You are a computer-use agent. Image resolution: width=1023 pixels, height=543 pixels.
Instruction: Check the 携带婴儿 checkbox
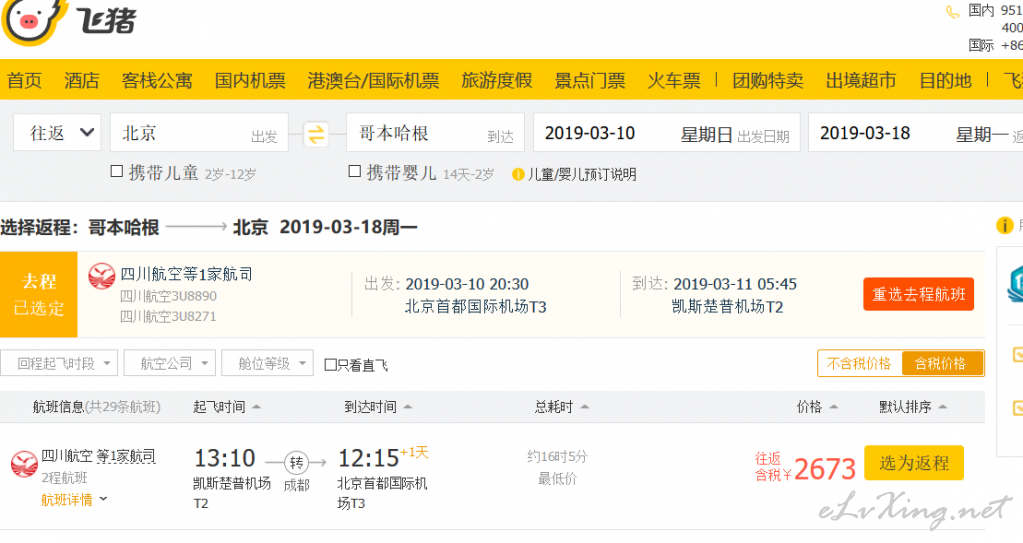coord(355,172)
